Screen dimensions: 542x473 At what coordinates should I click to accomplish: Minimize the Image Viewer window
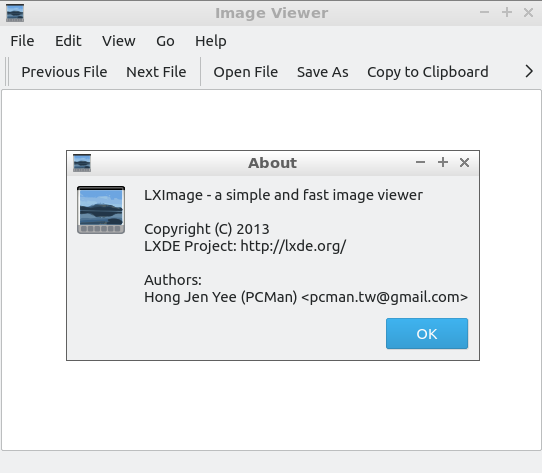tap(484, 12)
